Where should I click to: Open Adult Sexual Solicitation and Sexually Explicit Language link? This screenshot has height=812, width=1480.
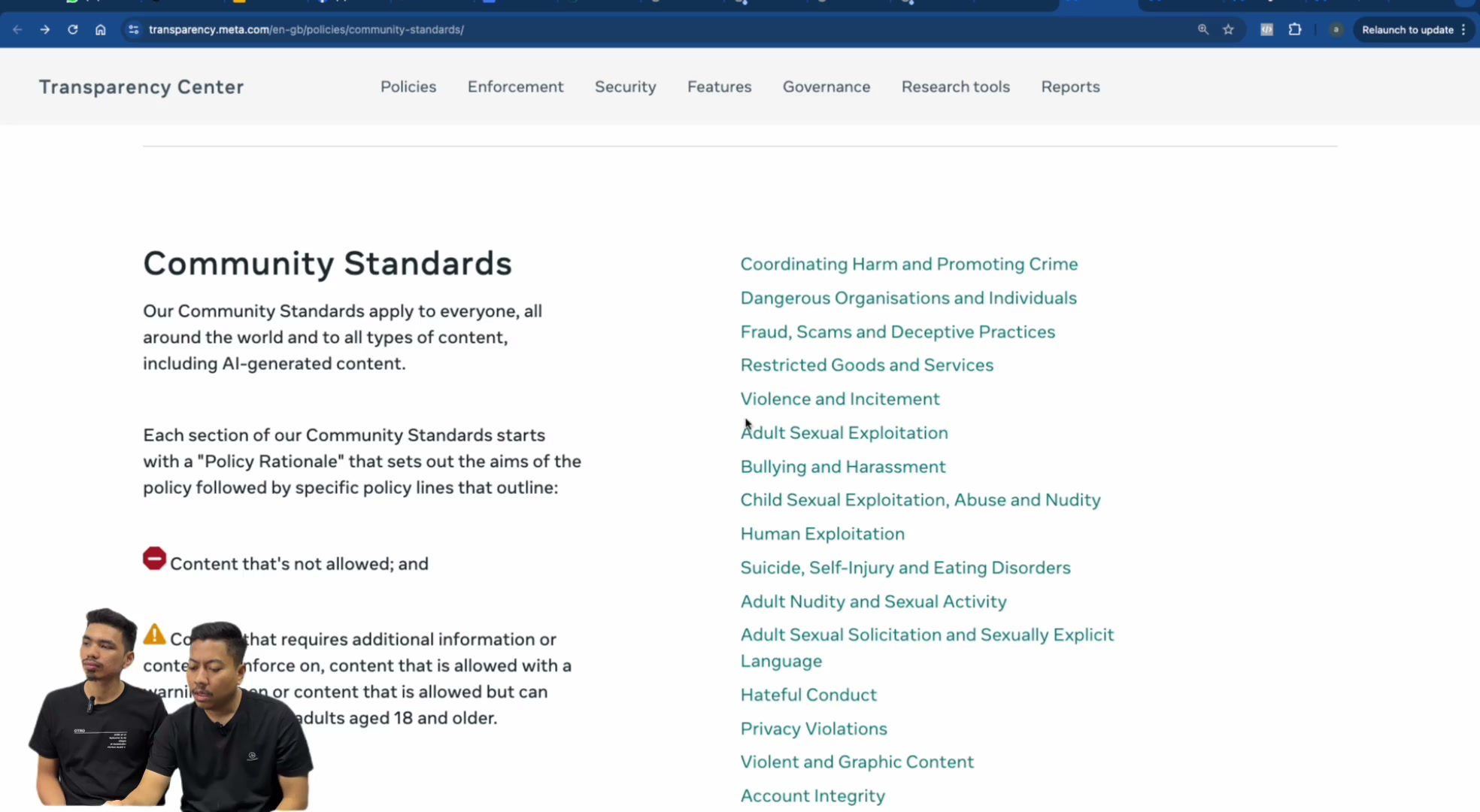[x=927, y=647]
